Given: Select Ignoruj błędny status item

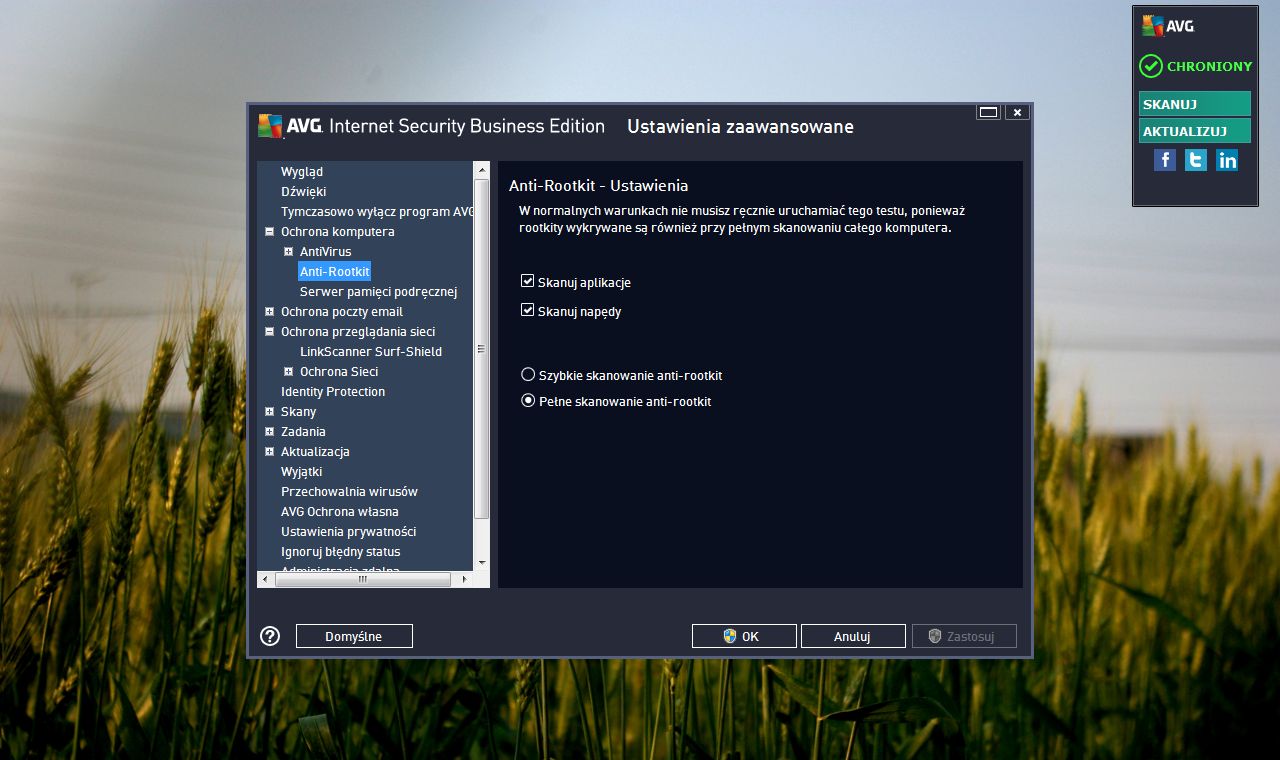Looking at the screenshot, I should [340, 551].
